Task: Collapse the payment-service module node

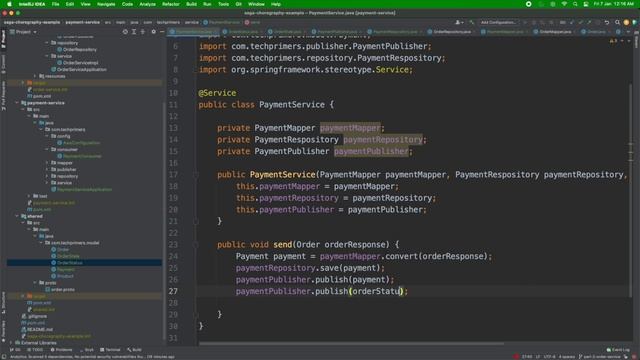Action: click(x=17, y=103)
